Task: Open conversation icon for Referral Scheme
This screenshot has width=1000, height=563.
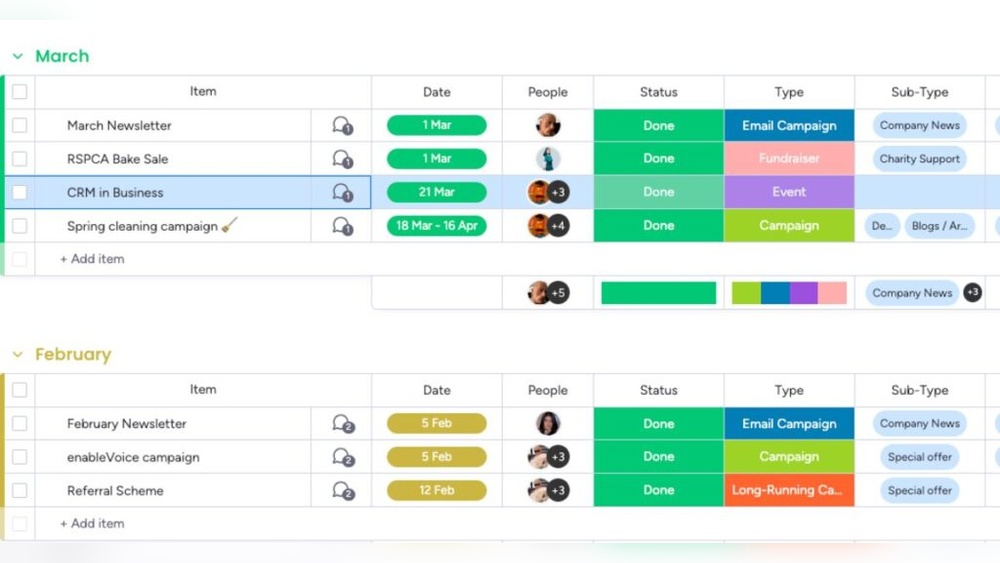Action: 342,491
